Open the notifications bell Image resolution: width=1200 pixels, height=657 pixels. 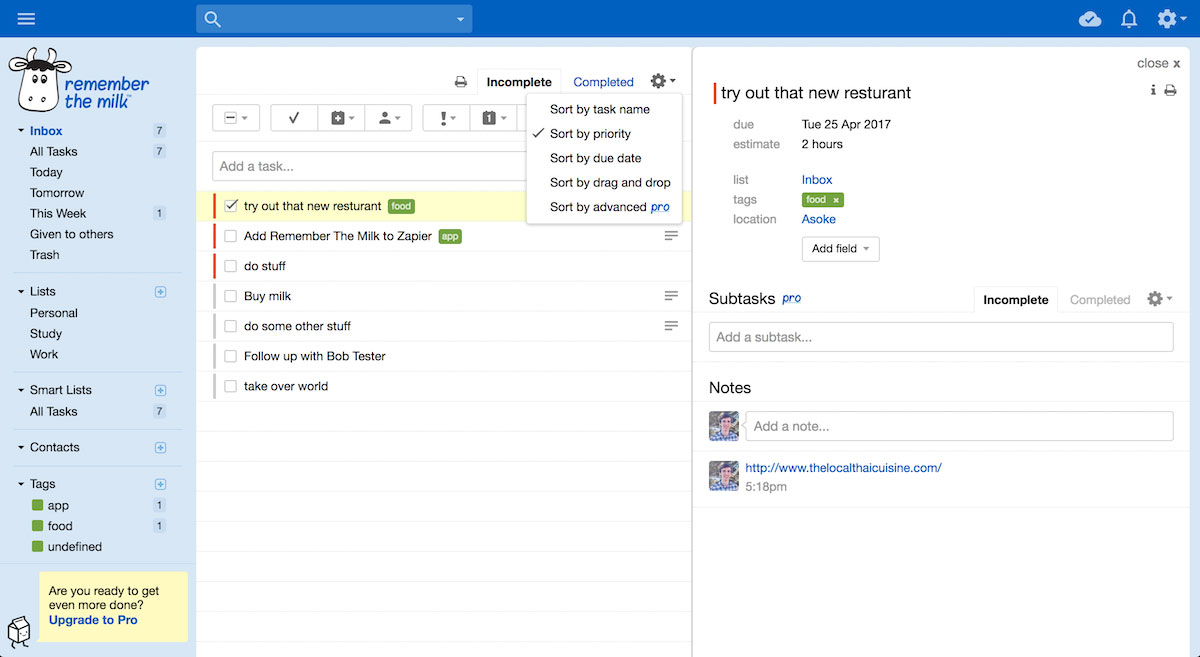point(1129,19)
